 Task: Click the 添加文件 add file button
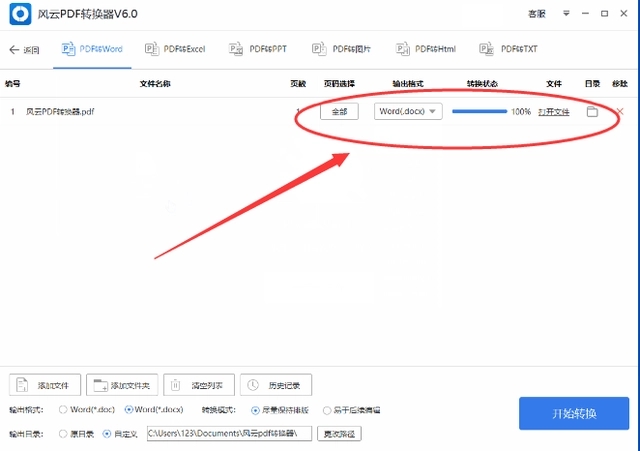click(x=45, y=385)
